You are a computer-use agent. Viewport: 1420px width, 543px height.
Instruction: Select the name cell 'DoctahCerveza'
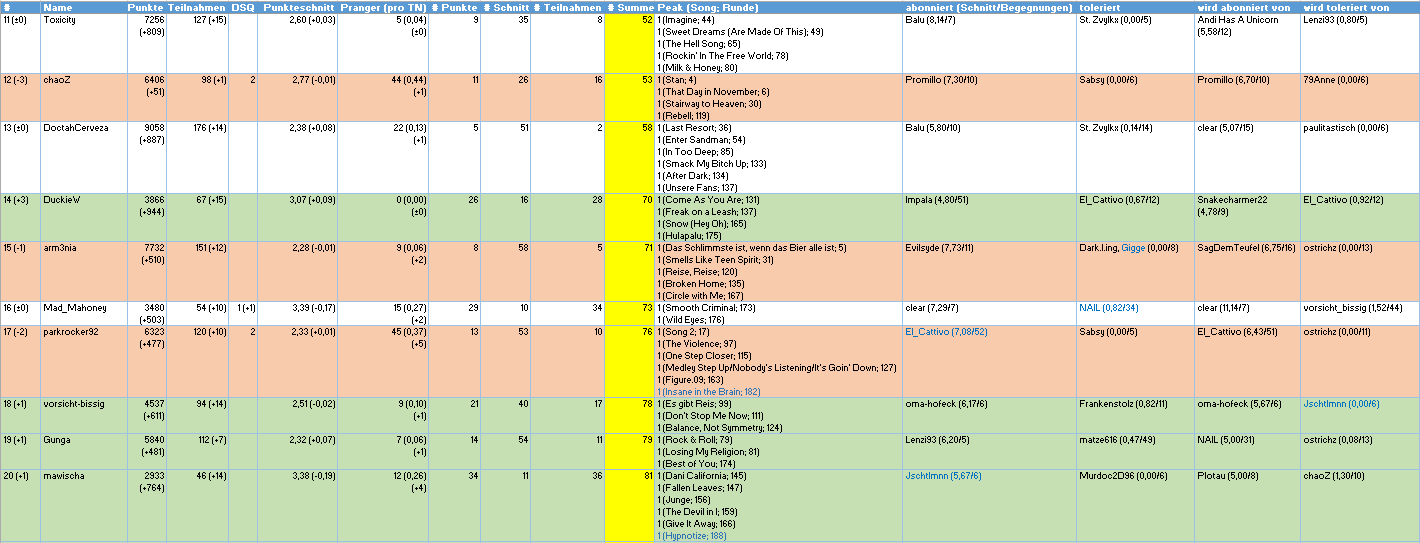[x=83, y=157]
